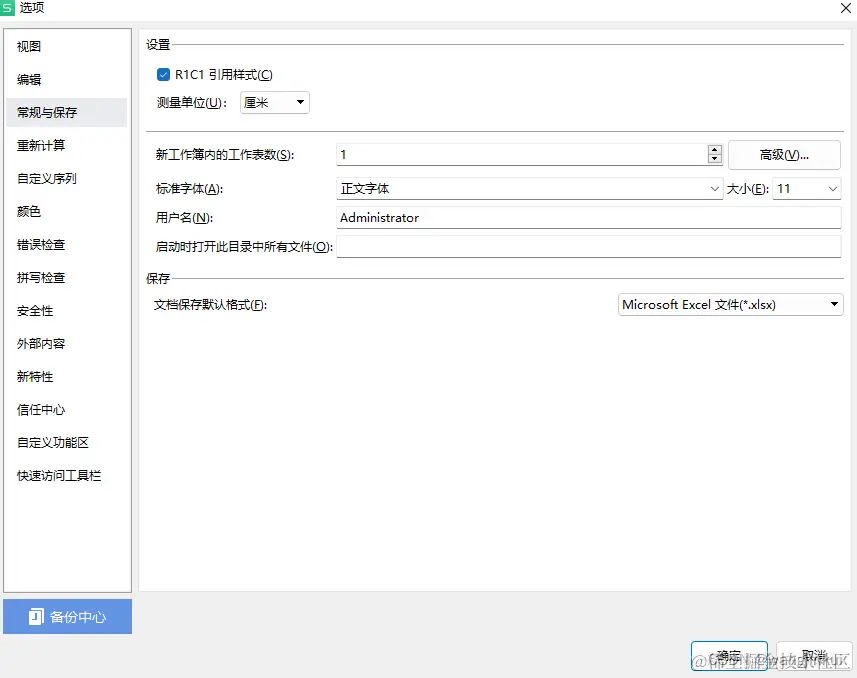This screenshot has width=857, height=678.
Task: Select 常规与保存 in the options sidebar
Action: click(x=67, y=113)
